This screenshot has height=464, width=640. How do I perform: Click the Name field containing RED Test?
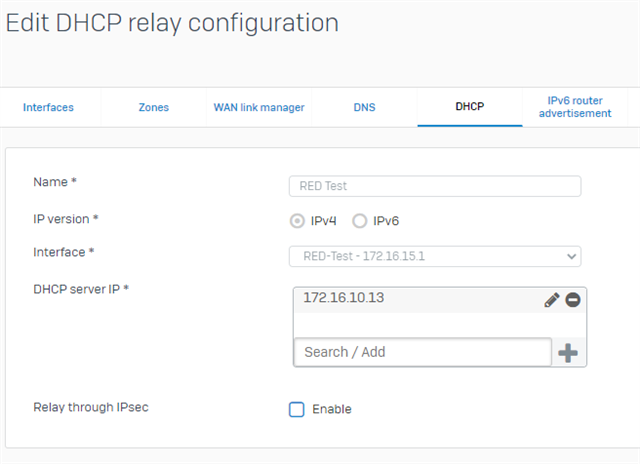tap(435, 186)
